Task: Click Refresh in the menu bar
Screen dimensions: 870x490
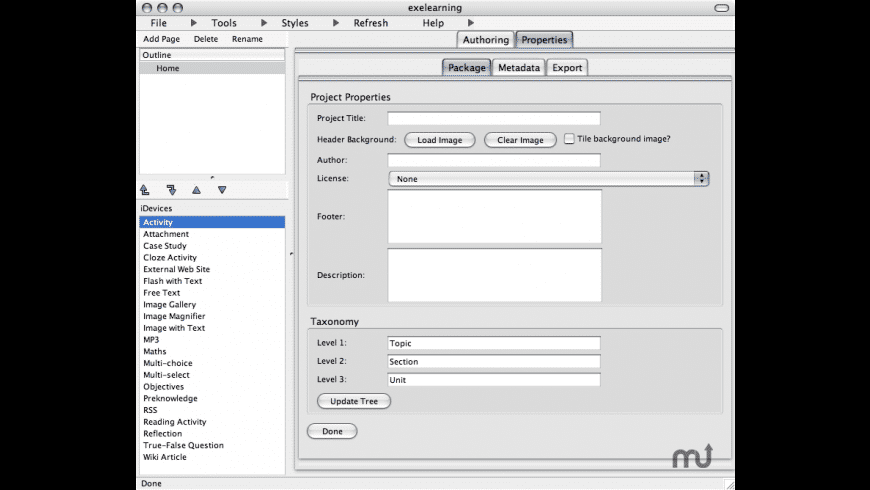Action: (x=371, y=23)
